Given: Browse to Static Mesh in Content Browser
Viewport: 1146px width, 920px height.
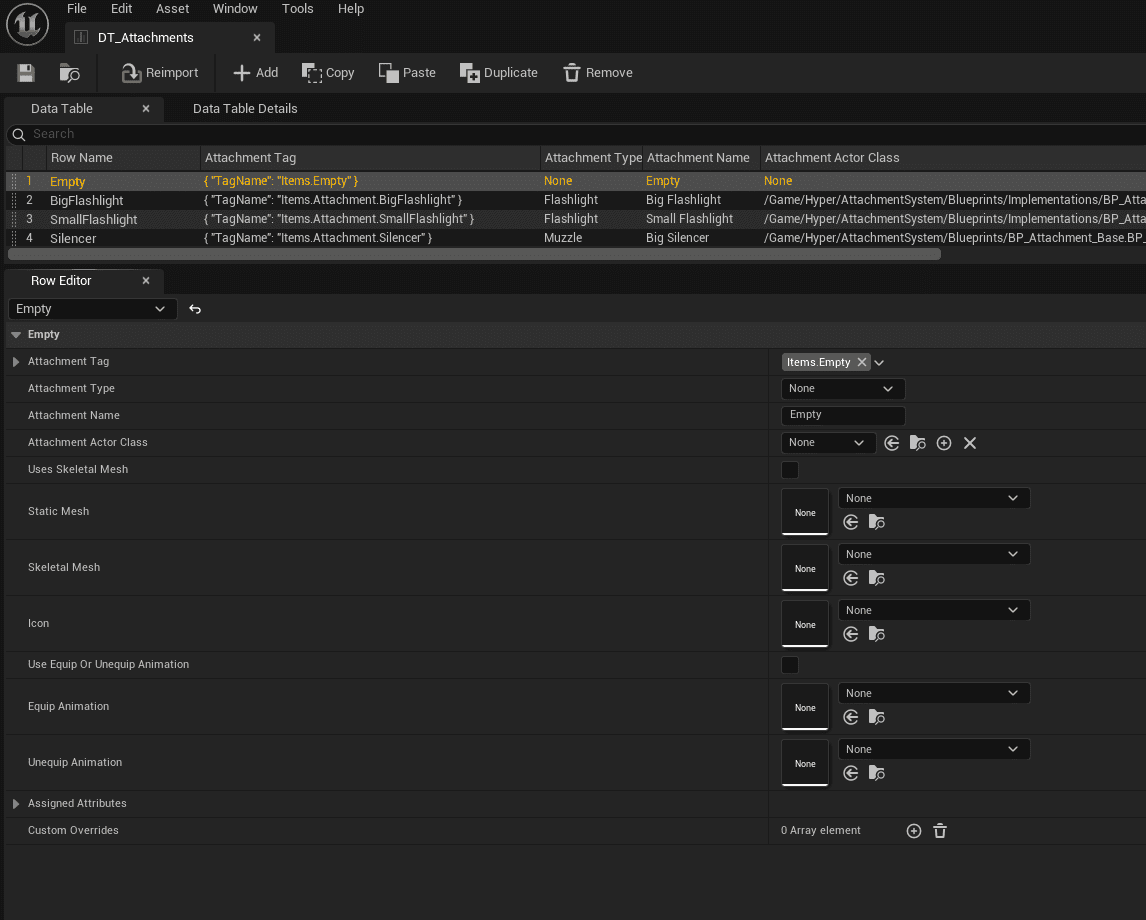Looking at the screenshot, I should pyautogui.click(x=876, y=522).
